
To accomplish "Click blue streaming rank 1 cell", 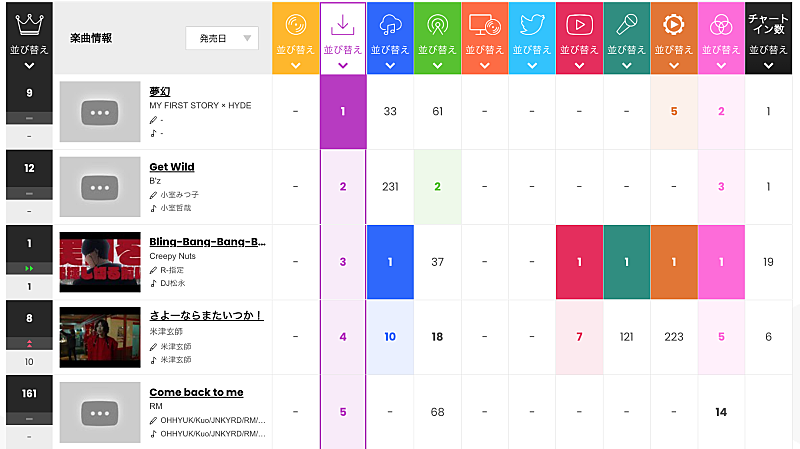I will click(x=390, y=262).
